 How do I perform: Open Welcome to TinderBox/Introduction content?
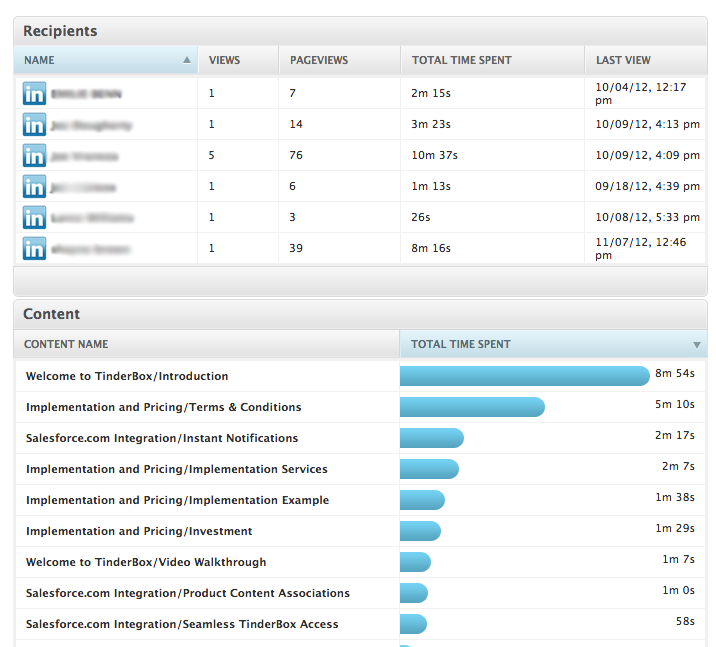click(127, 376)
